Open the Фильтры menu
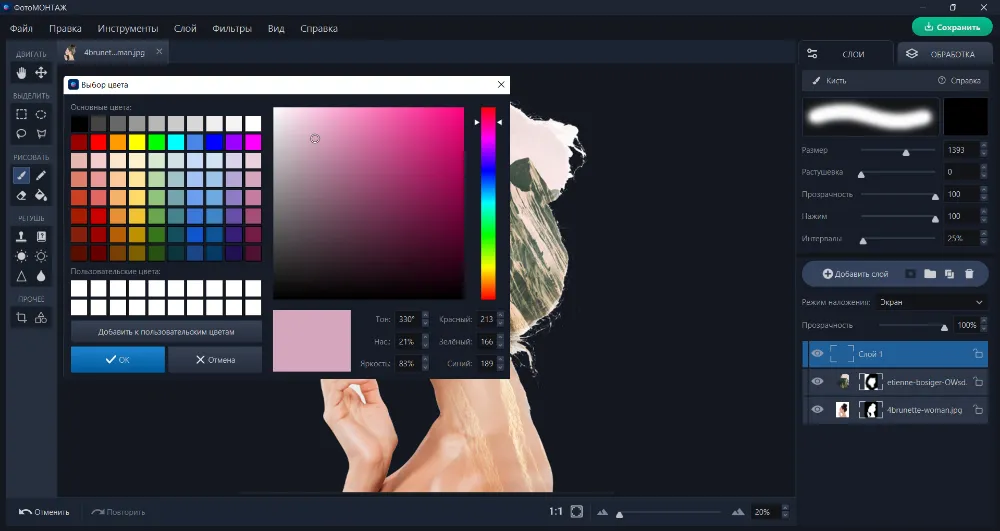 pos(232,29)
